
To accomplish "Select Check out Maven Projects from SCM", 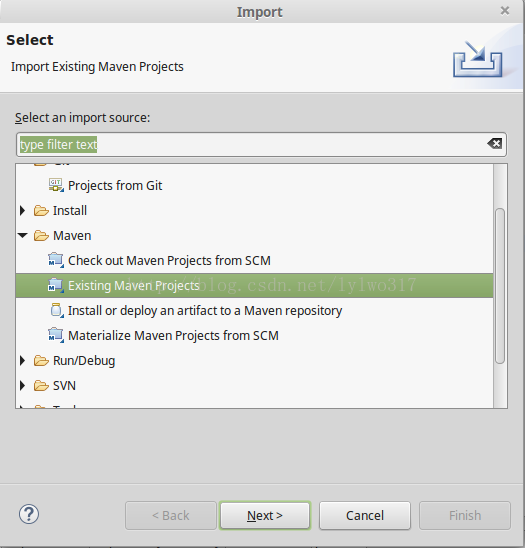I will point(169,260).
